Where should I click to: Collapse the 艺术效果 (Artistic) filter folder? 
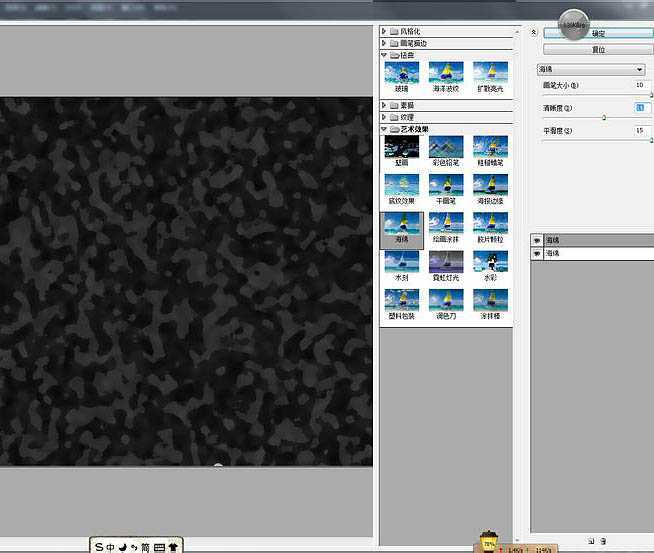pyautogui.click(x=384, y=129)
